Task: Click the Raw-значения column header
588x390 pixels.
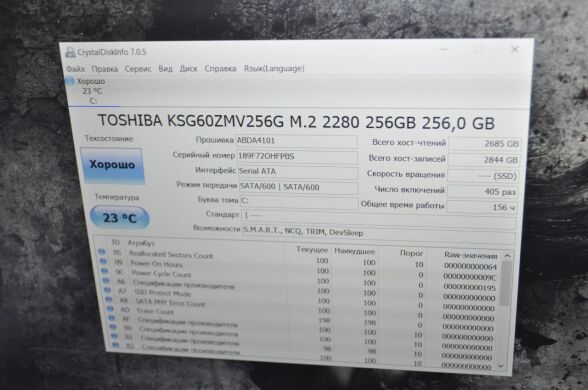Action: pos(471,255)
